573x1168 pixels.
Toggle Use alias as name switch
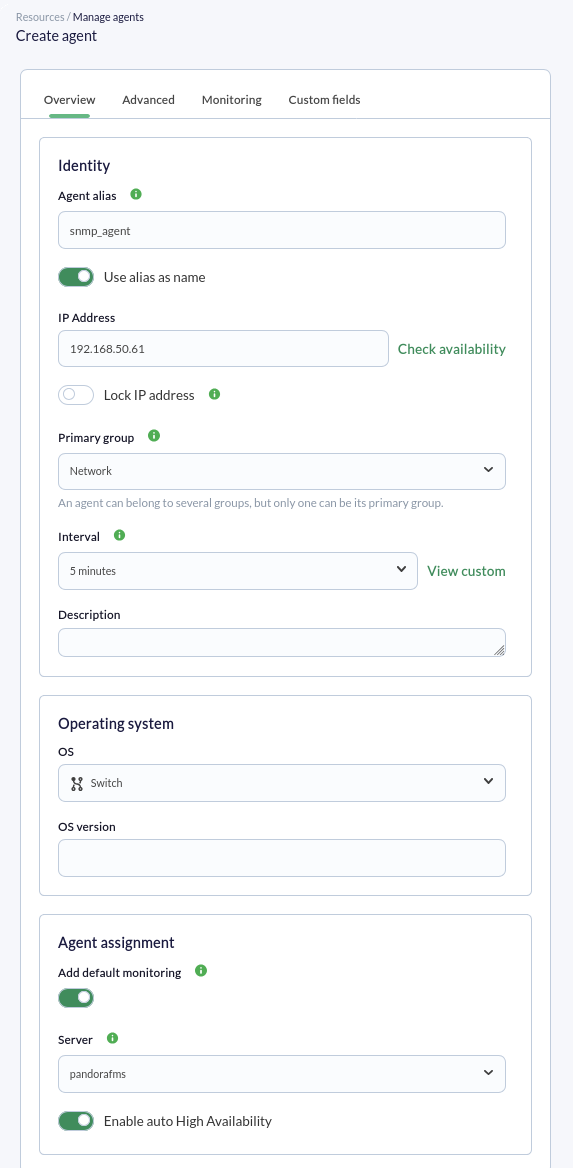(76, 277)
